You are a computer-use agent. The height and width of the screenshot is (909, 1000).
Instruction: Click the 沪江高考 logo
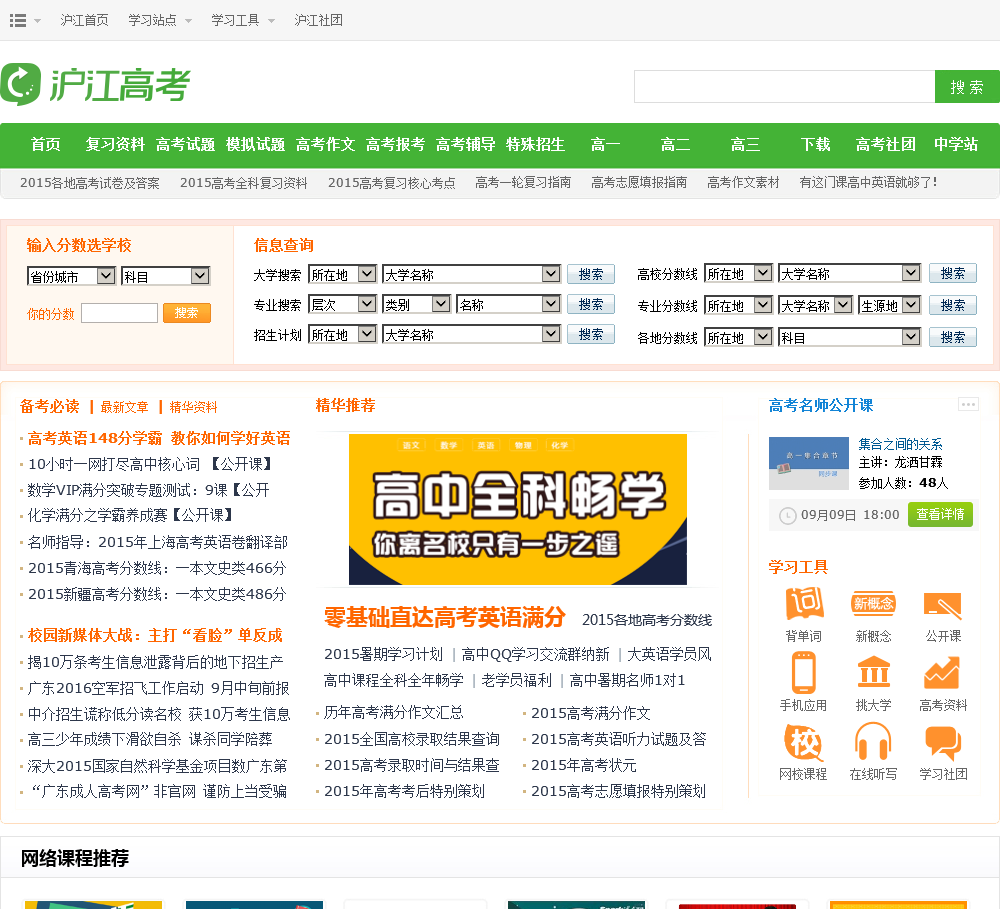(96, 84)
